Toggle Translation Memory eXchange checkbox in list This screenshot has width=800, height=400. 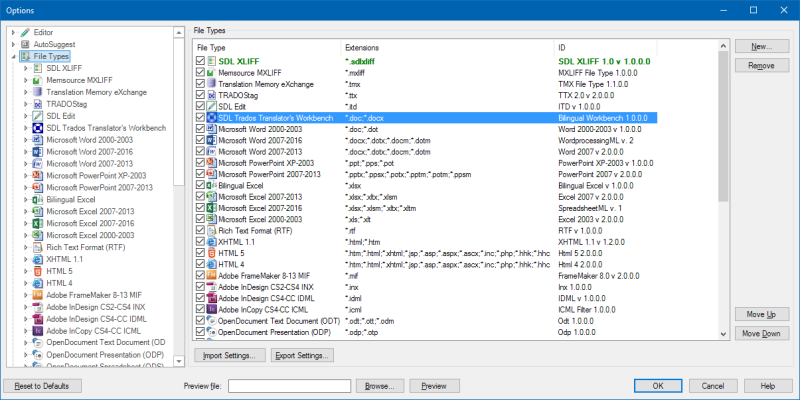click(201, 84)
